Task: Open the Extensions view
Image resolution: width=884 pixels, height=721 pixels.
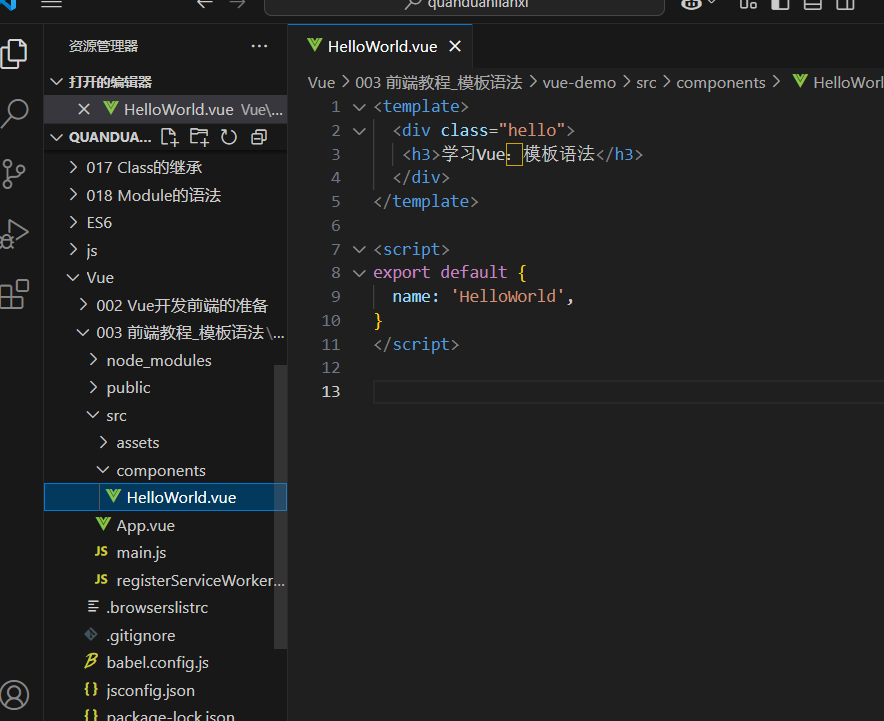Action: click(x=15, y=294)
